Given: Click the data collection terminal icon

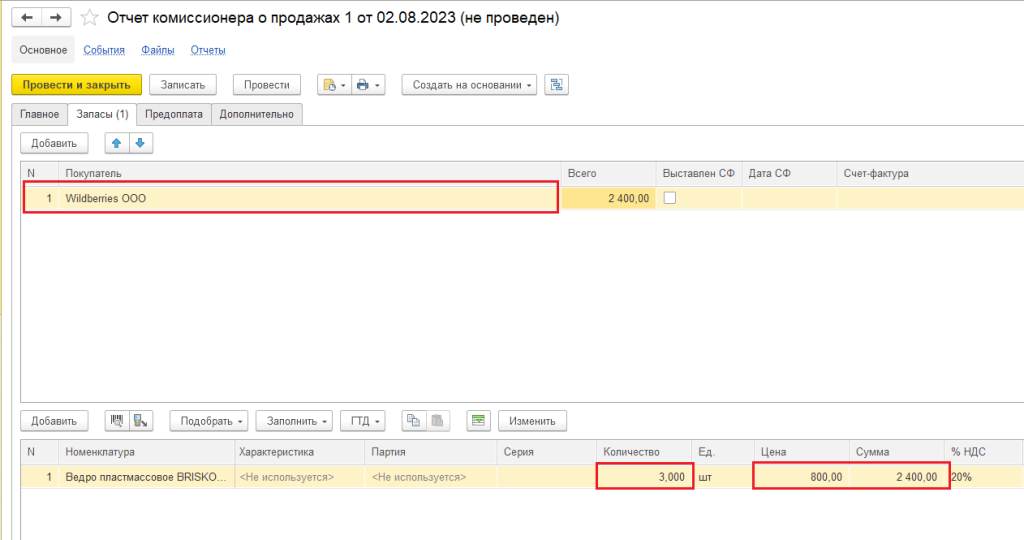Looking at the screenshot, I should (x=142, y=421).
